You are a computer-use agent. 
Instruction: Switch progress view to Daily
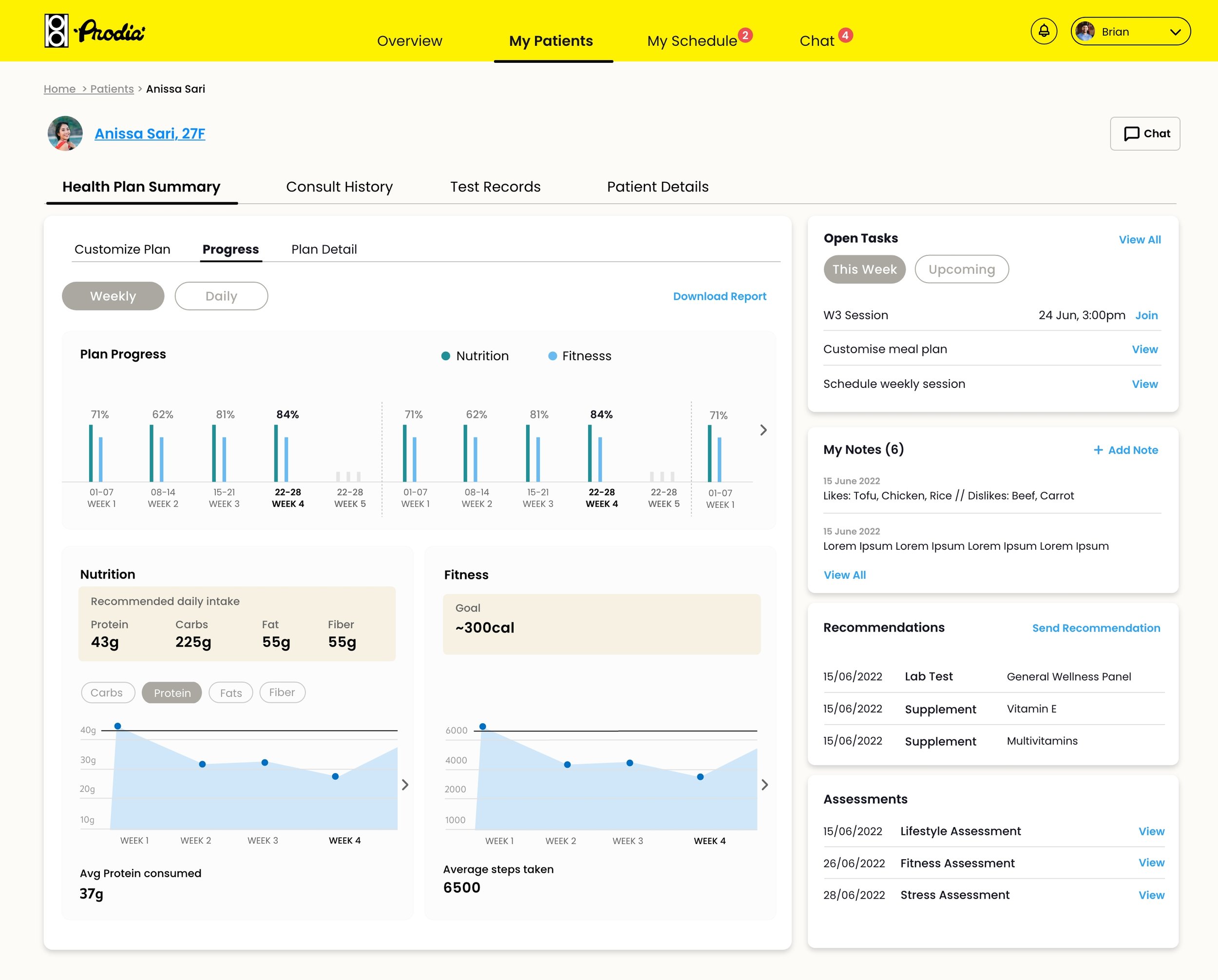[221, 296]
